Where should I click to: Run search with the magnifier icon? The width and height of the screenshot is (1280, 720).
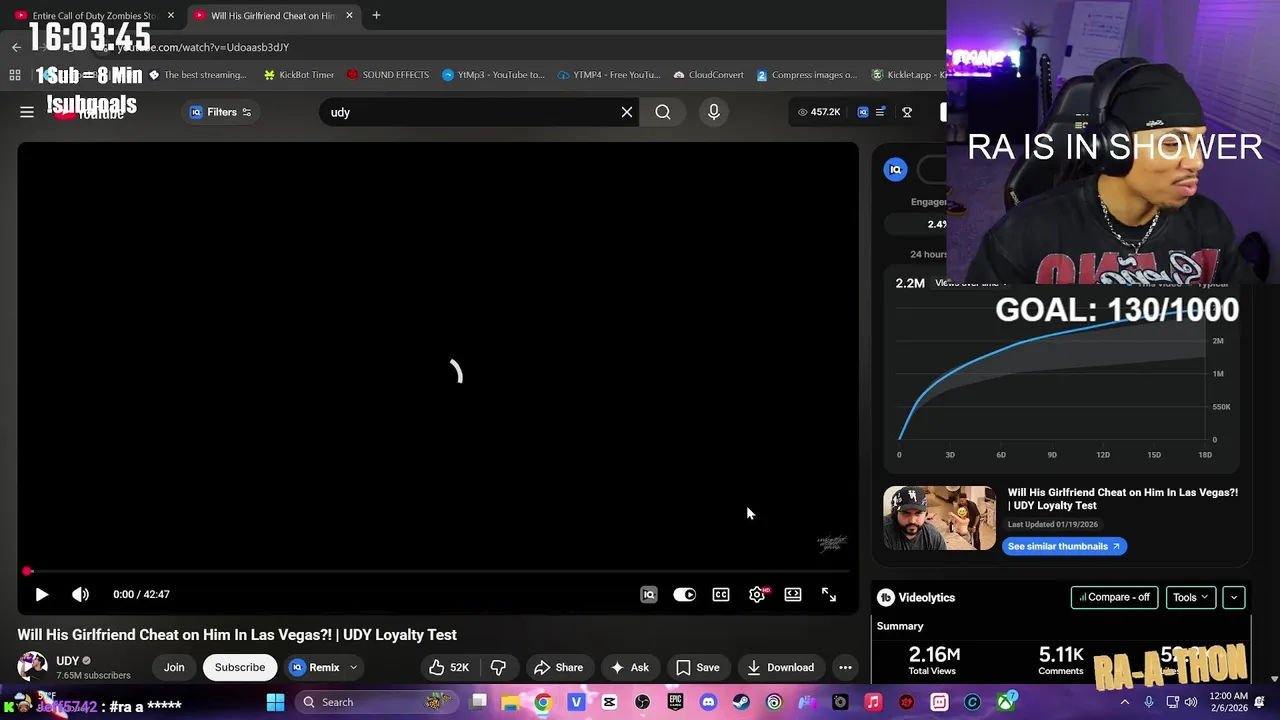[x=663, y=112]
